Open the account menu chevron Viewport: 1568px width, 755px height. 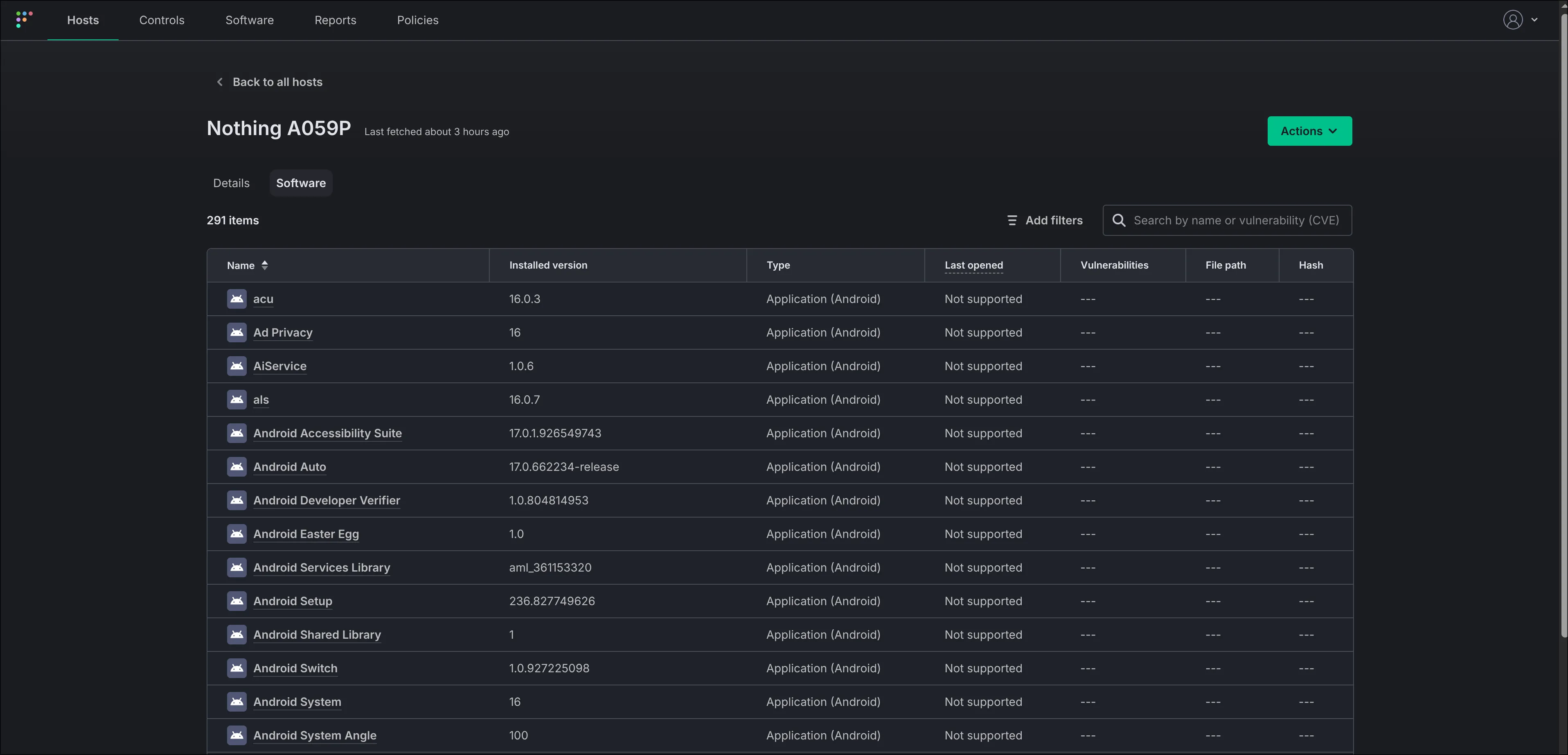1534,20
